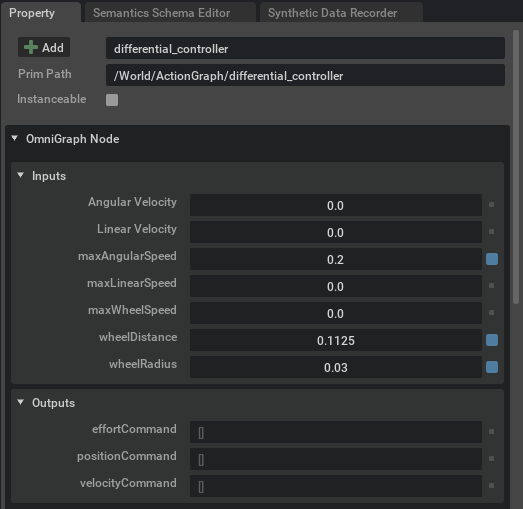This screenshot has width=523, height=509.
Task: Collapse the Inputs section
Action: tap(20, 175)
